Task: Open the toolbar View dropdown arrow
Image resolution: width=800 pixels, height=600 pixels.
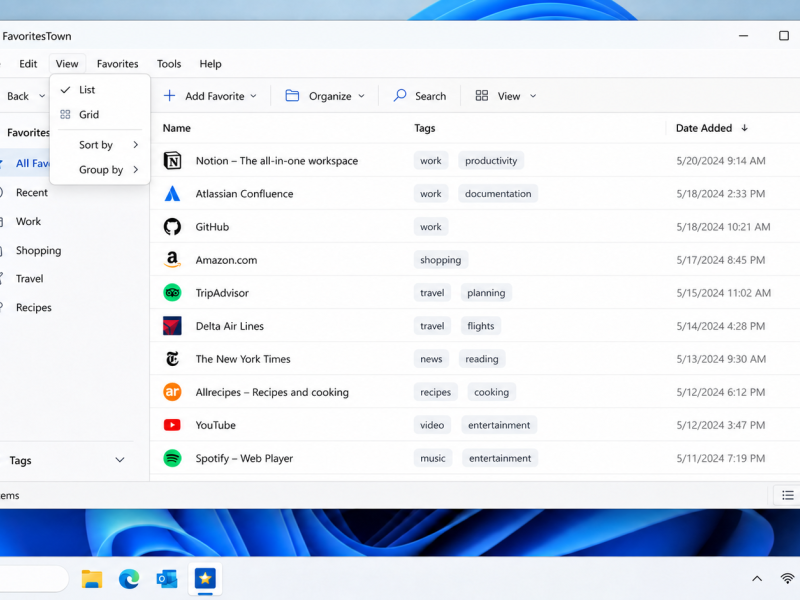Action: click(533, 96)
